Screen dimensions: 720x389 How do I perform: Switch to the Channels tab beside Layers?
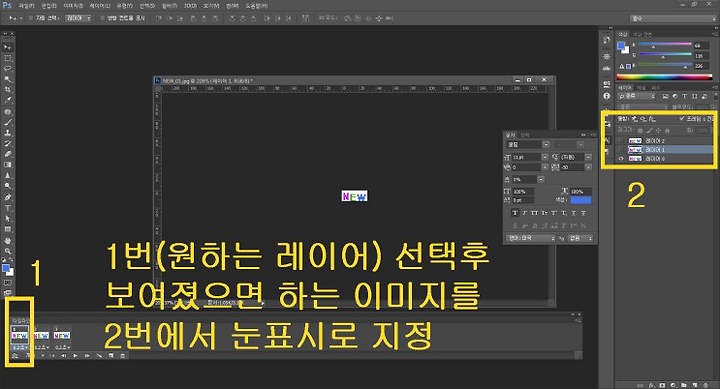pyautogui.click(x=641, y=88)
